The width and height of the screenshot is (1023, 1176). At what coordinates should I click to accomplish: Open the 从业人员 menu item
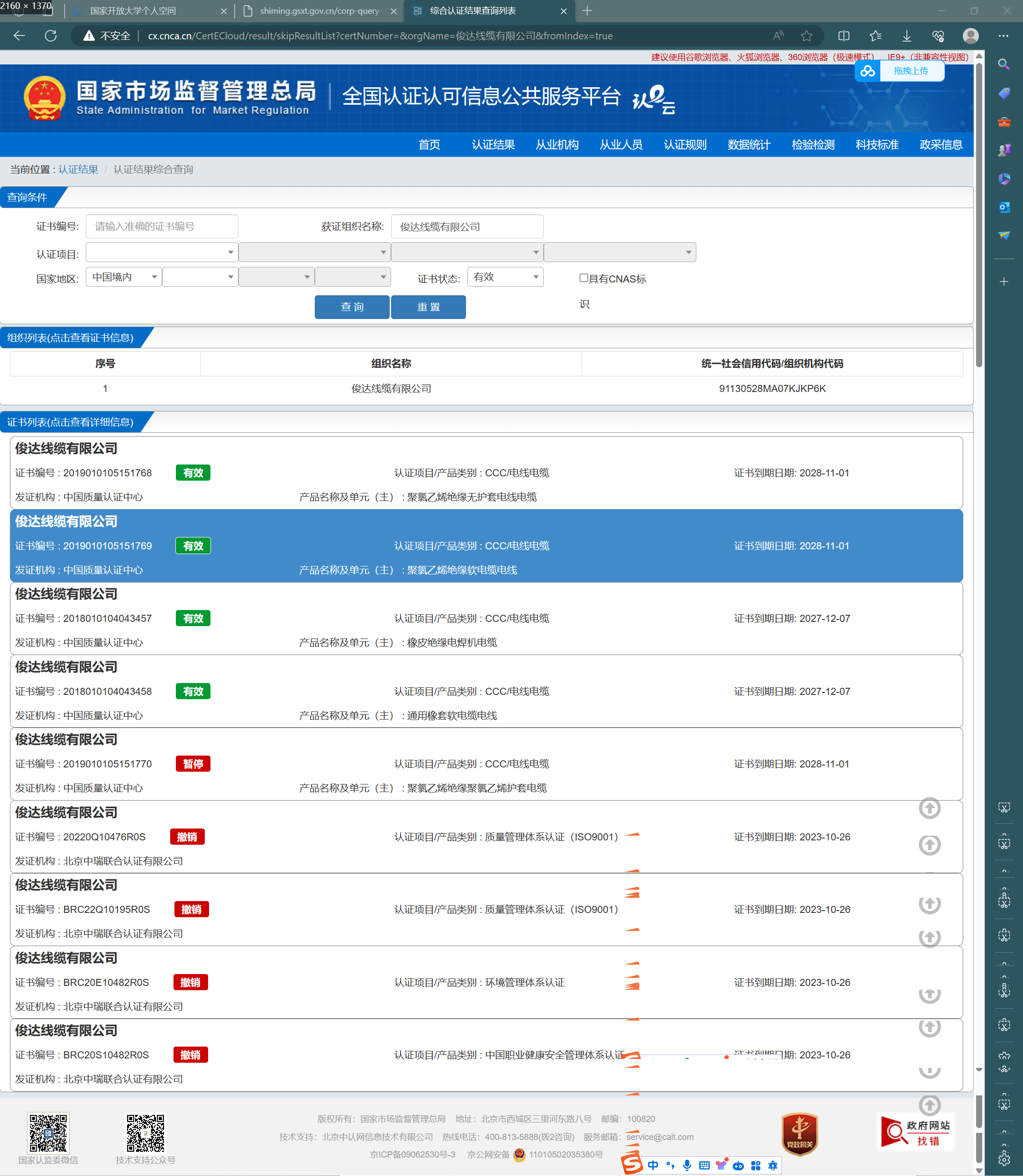click(621, 145)
